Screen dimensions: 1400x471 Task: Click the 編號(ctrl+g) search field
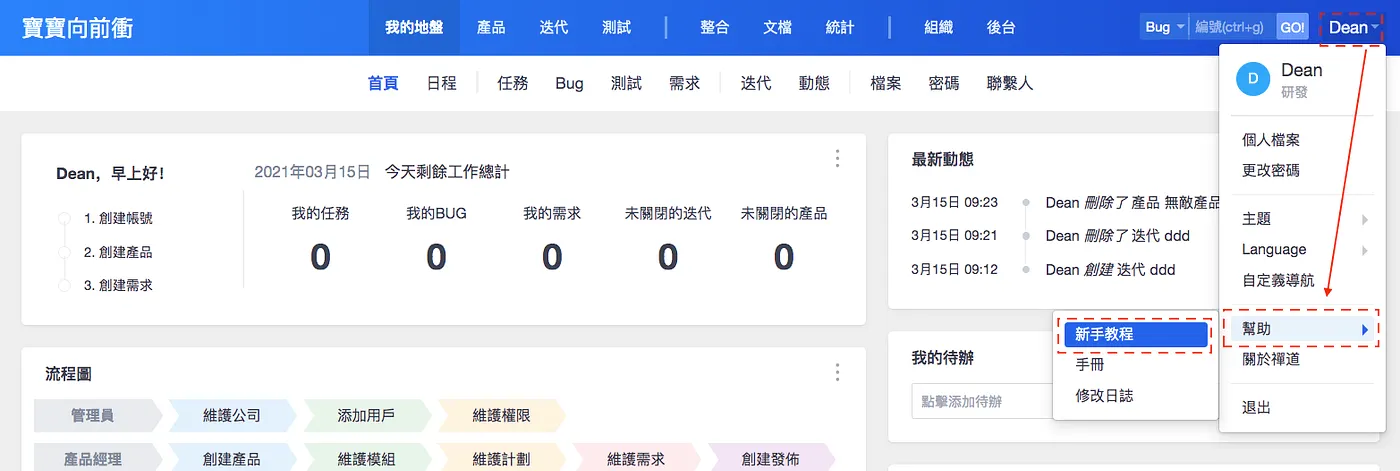(x=1232, y=27)
